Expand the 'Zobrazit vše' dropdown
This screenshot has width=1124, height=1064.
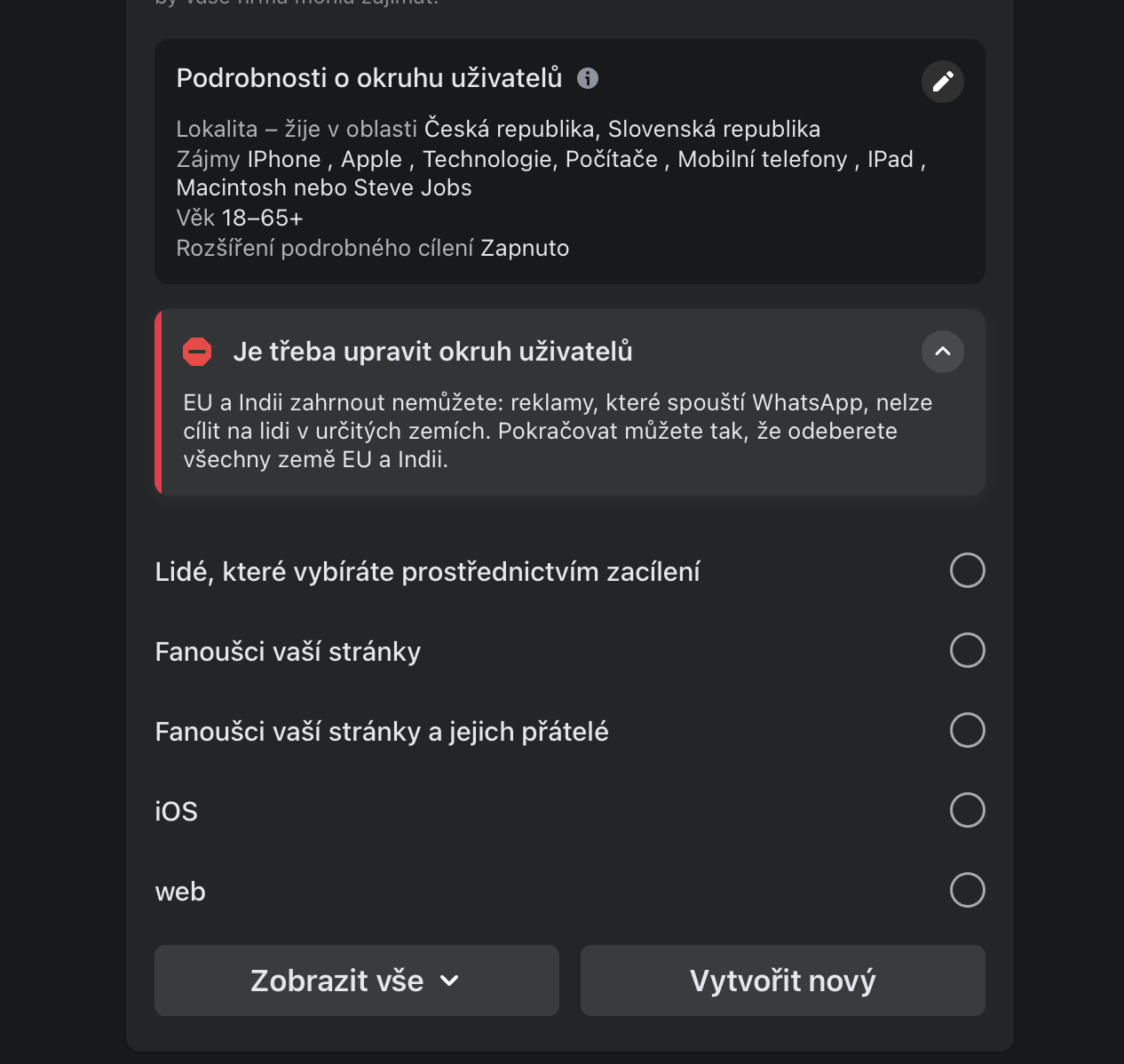point(356,981)
